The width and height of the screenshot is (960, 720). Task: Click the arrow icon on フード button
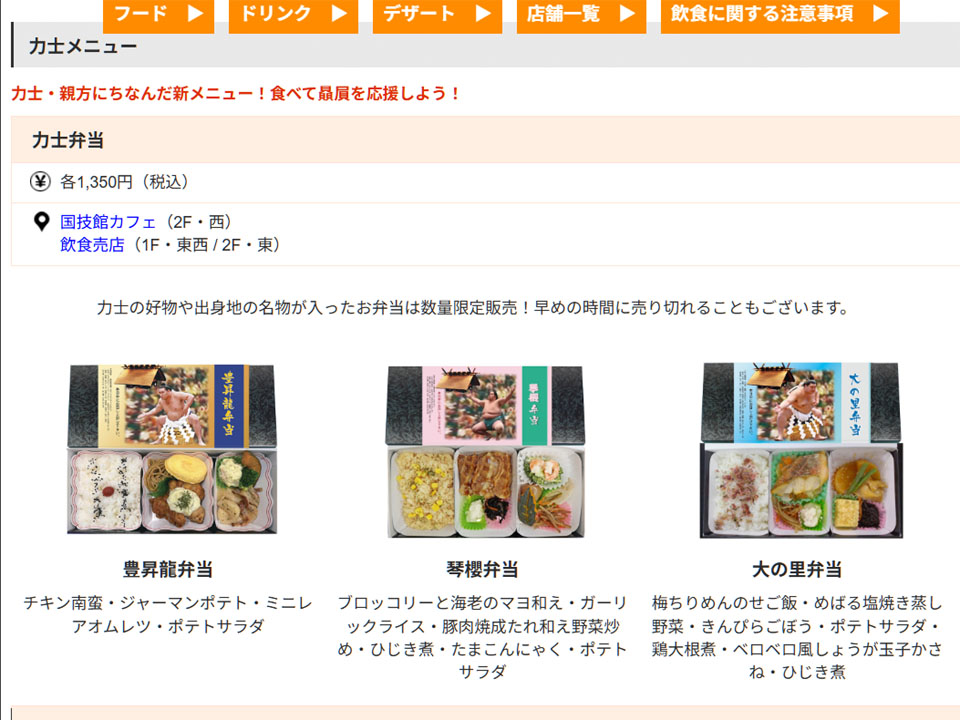(195, 13)
